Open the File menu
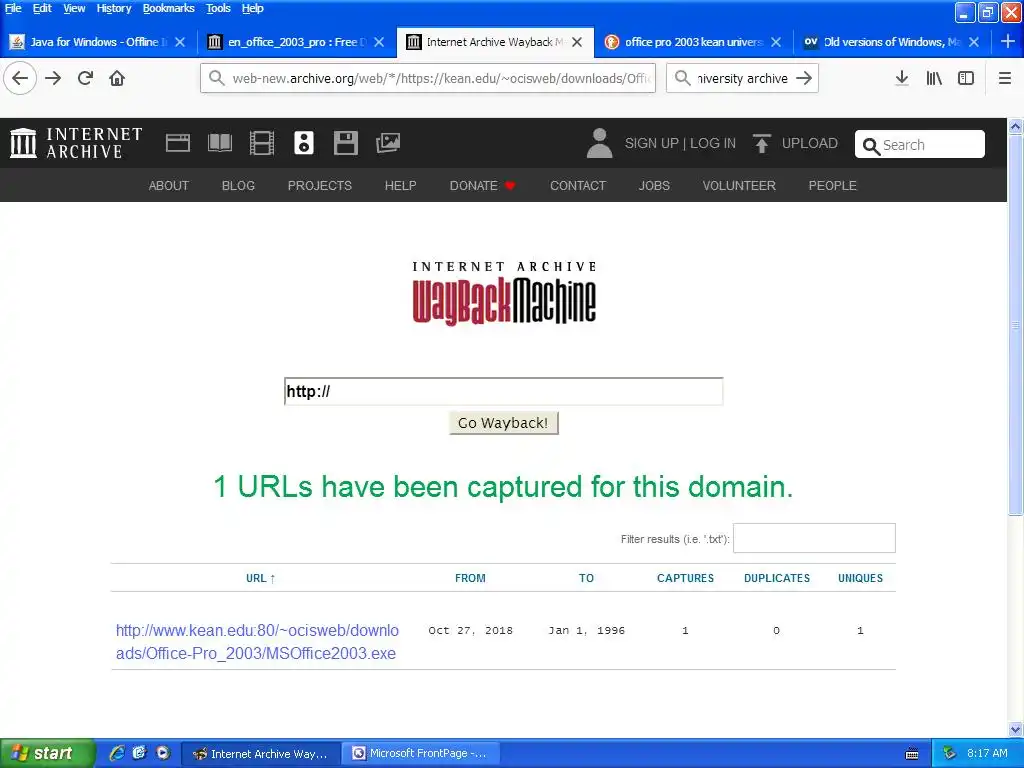This screenshot has width=1024, height=768. 13,8
